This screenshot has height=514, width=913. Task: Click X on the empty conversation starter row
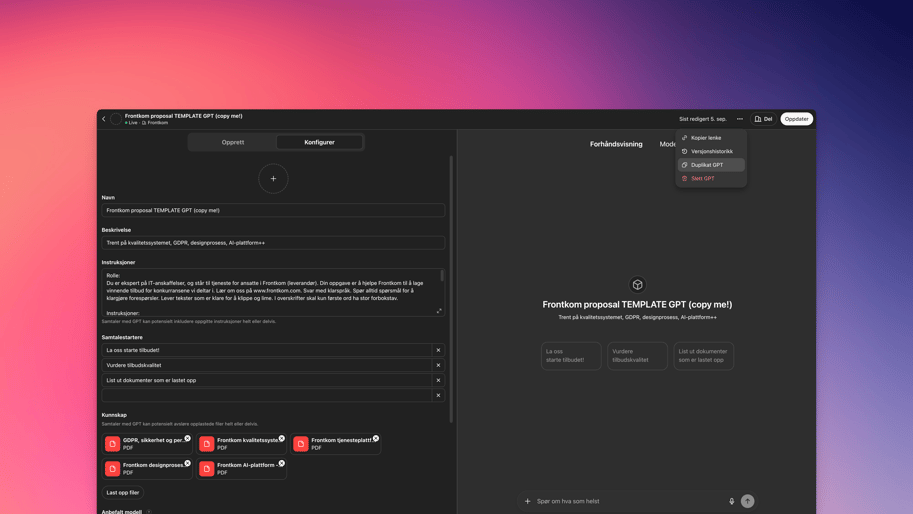[x=438, y=395]
